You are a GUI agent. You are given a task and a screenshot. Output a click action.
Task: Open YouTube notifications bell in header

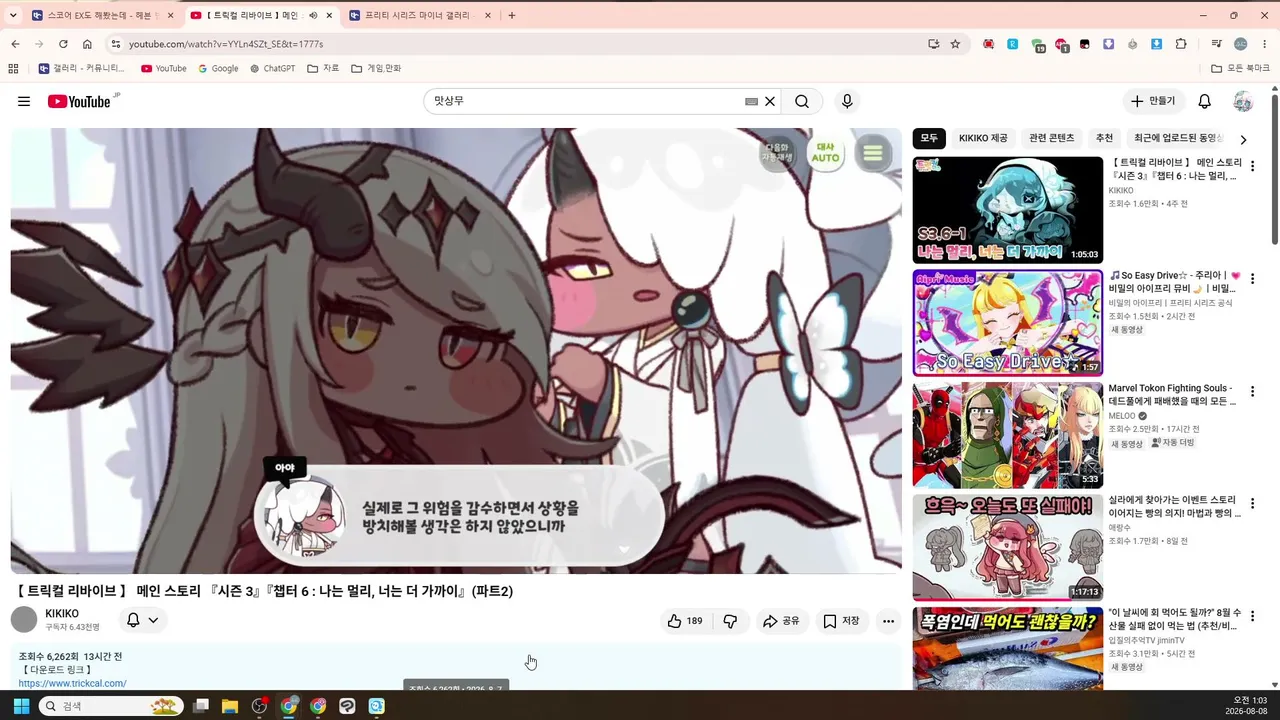(x=1205, y=101)
